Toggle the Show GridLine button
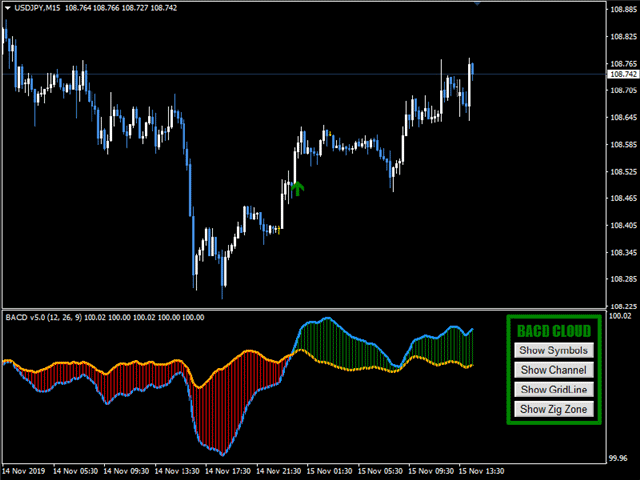 click(x=553, y=389)
